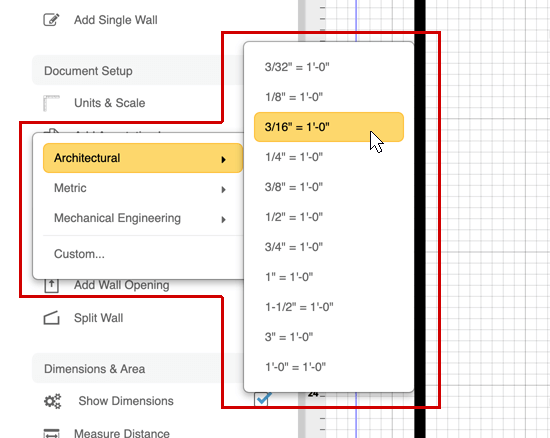
Task: Select the 3" = 1'-0" scale
Action: (329, 337)
